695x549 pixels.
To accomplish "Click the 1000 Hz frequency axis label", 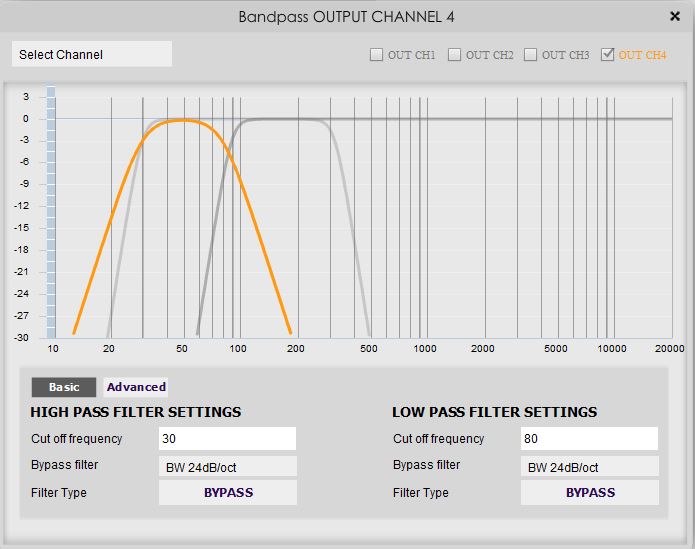I will tap(425, 349).
